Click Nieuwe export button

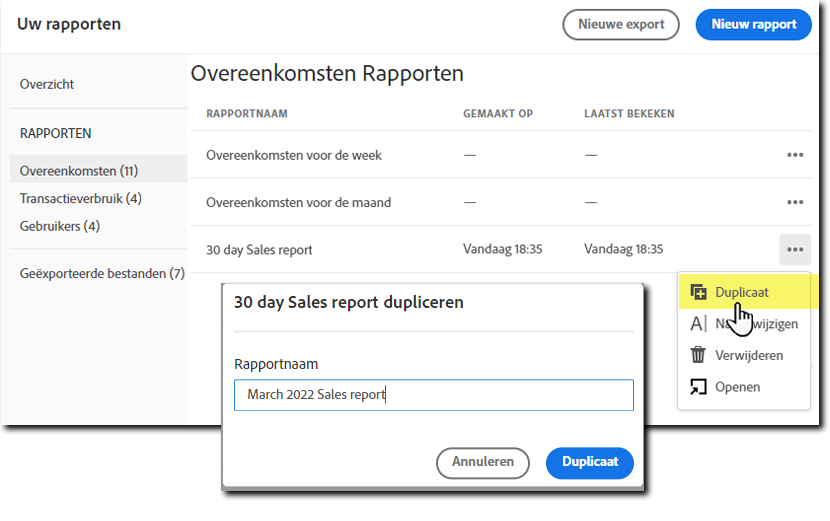(621, 24)
